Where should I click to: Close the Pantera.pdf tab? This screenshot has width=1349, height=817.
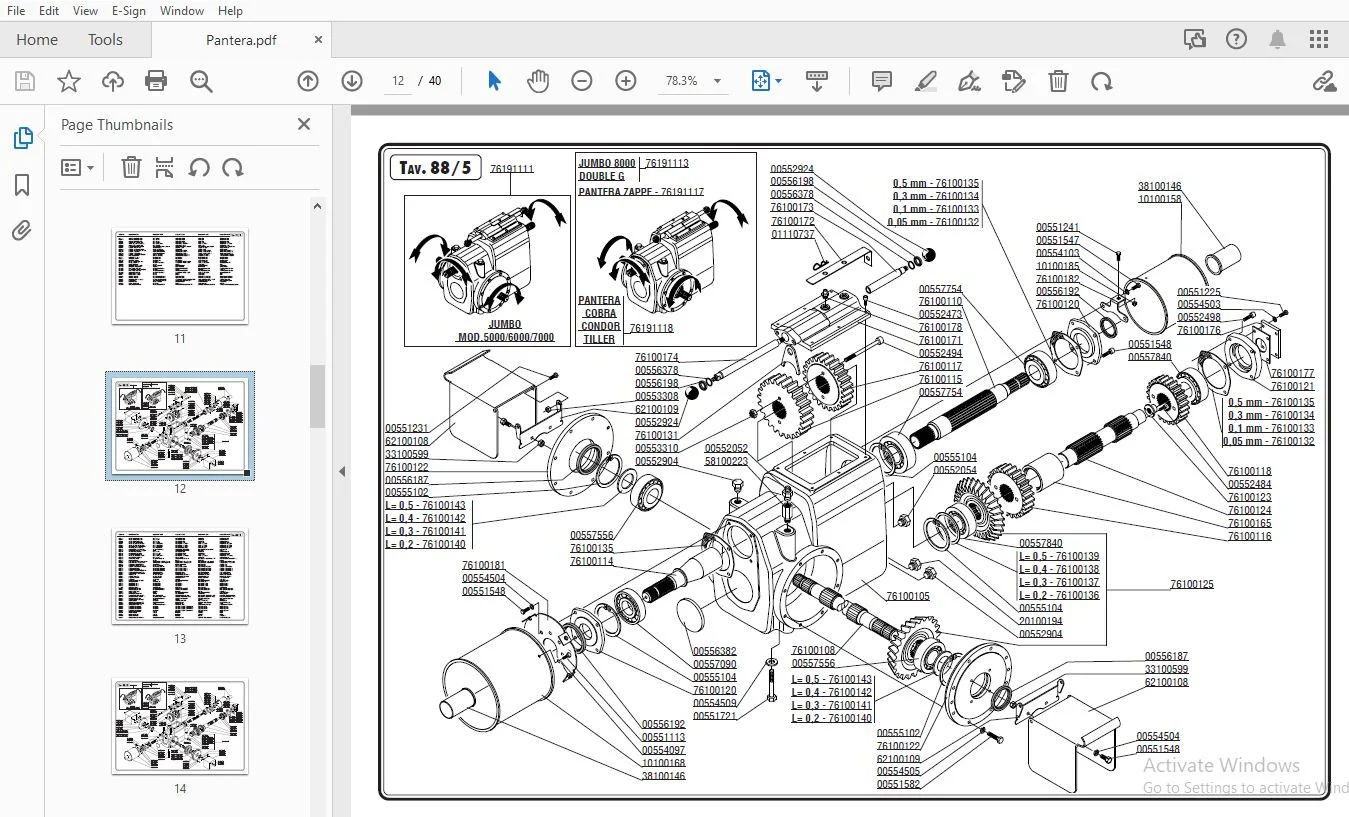pyautogui.click(x=318, y=40)
